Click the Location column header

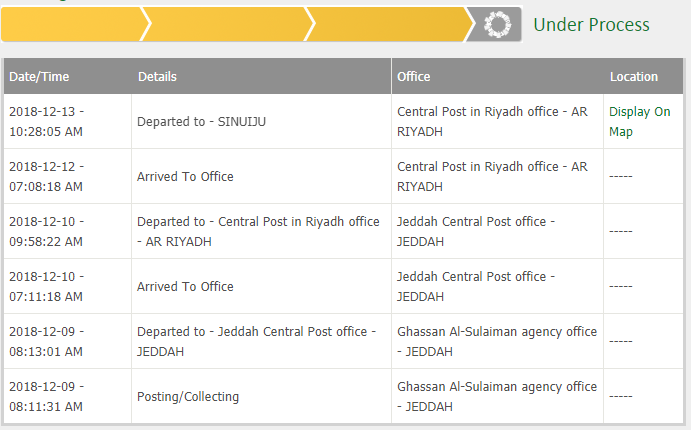(x=634, y=77)
